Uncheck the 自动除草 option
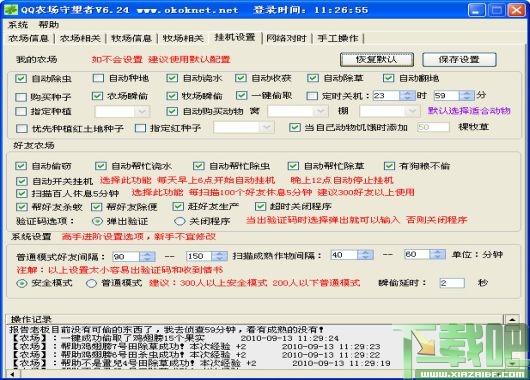Image resolution: width=530 pixels, height=380 pixels. pyautogui.click(x=313, y=78)
